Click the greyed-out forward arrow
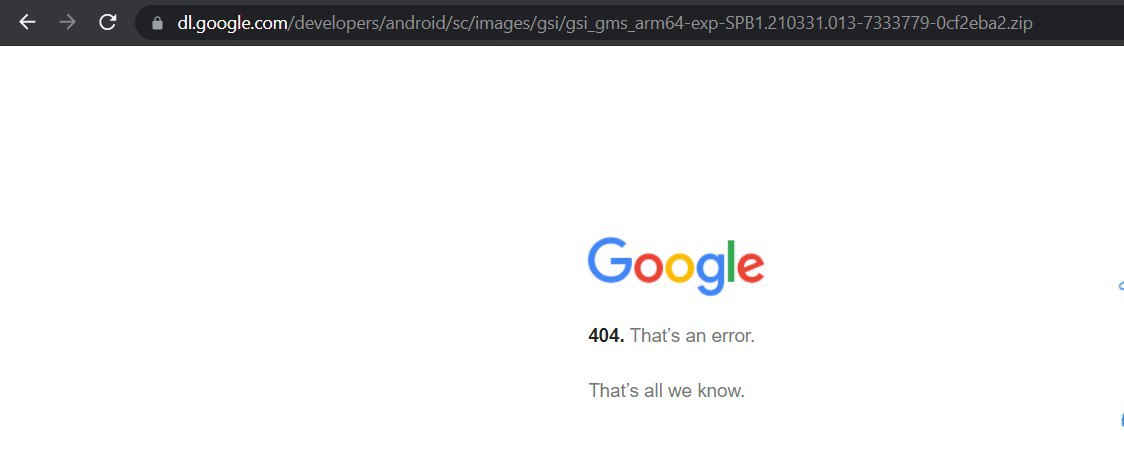 coord(67,22)
